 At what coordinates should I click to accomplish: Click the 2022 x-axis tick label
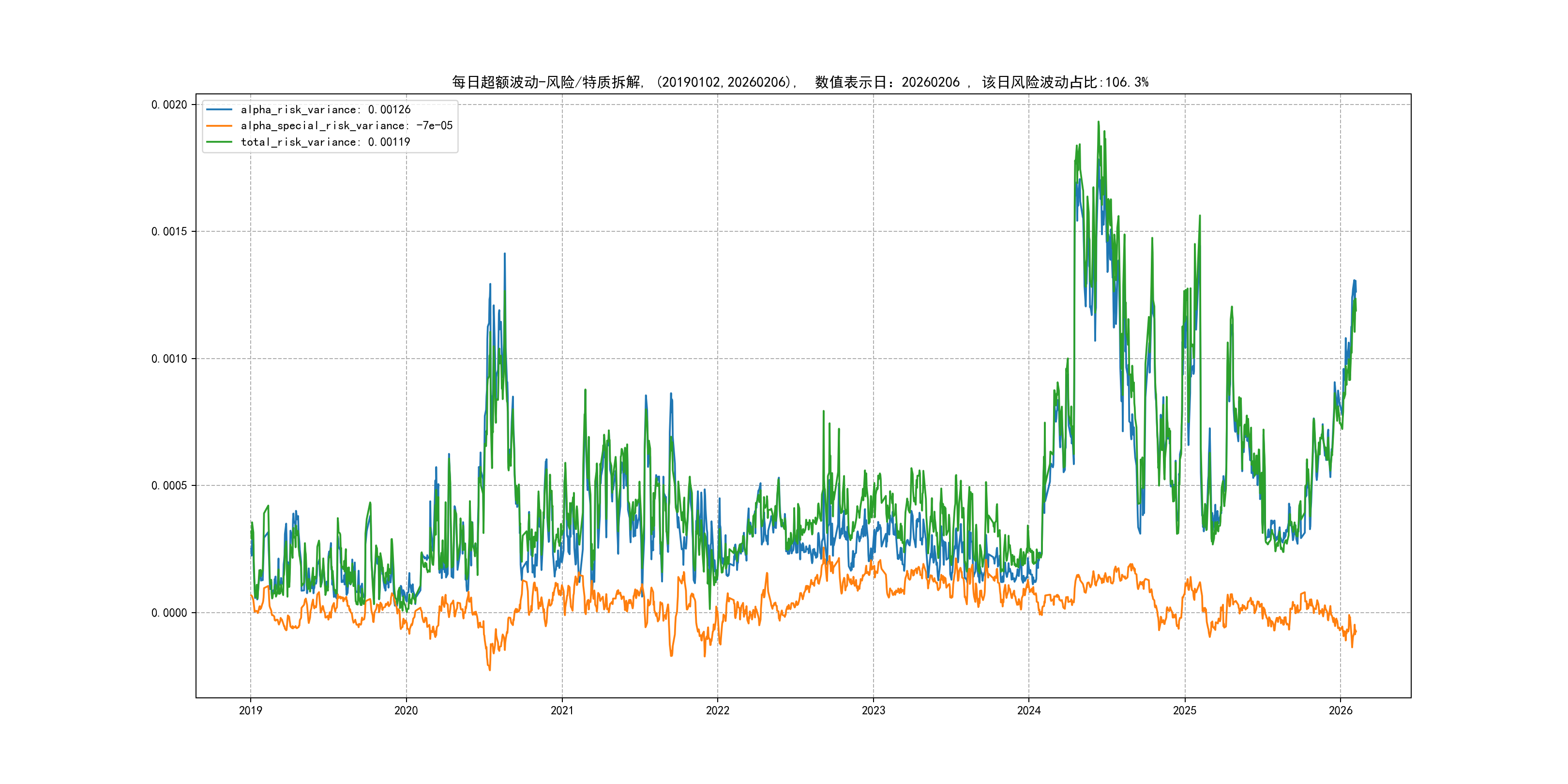tap(717, 710)
